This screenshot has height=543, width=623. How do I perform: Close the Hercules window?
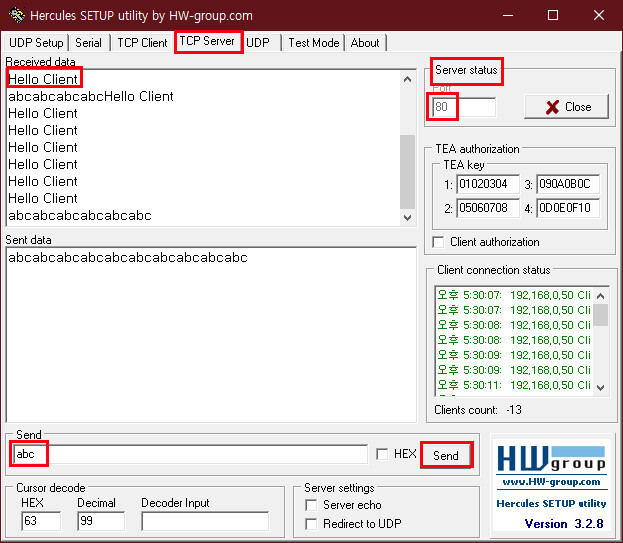tap(599, 15)
